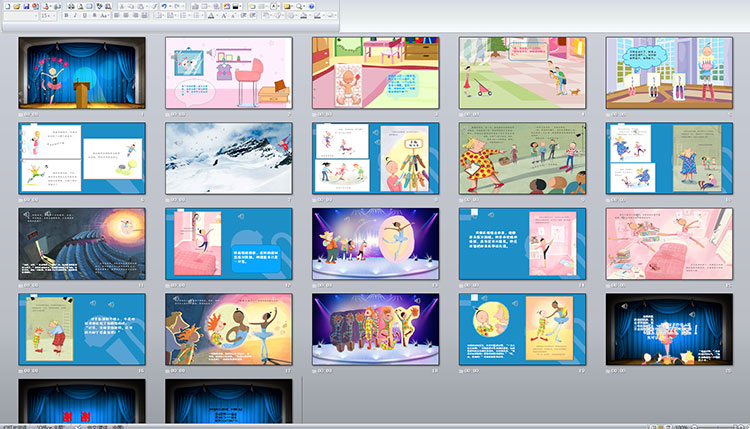The height and width of the screenshot is (429, 750).
Task: Click the magnifier Zoom icon
Action: click(299, 6)
